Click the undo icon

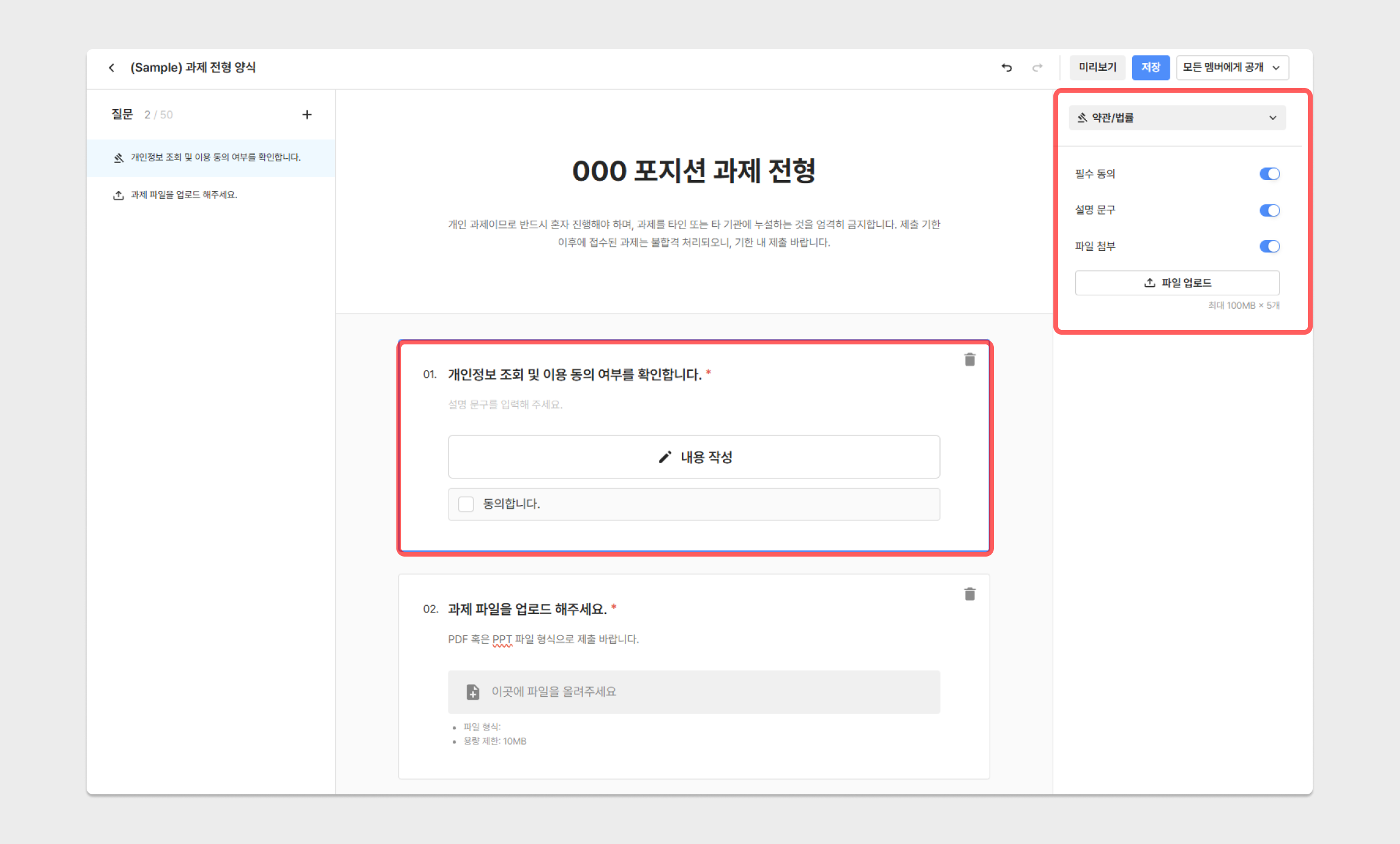(1007, 67)
